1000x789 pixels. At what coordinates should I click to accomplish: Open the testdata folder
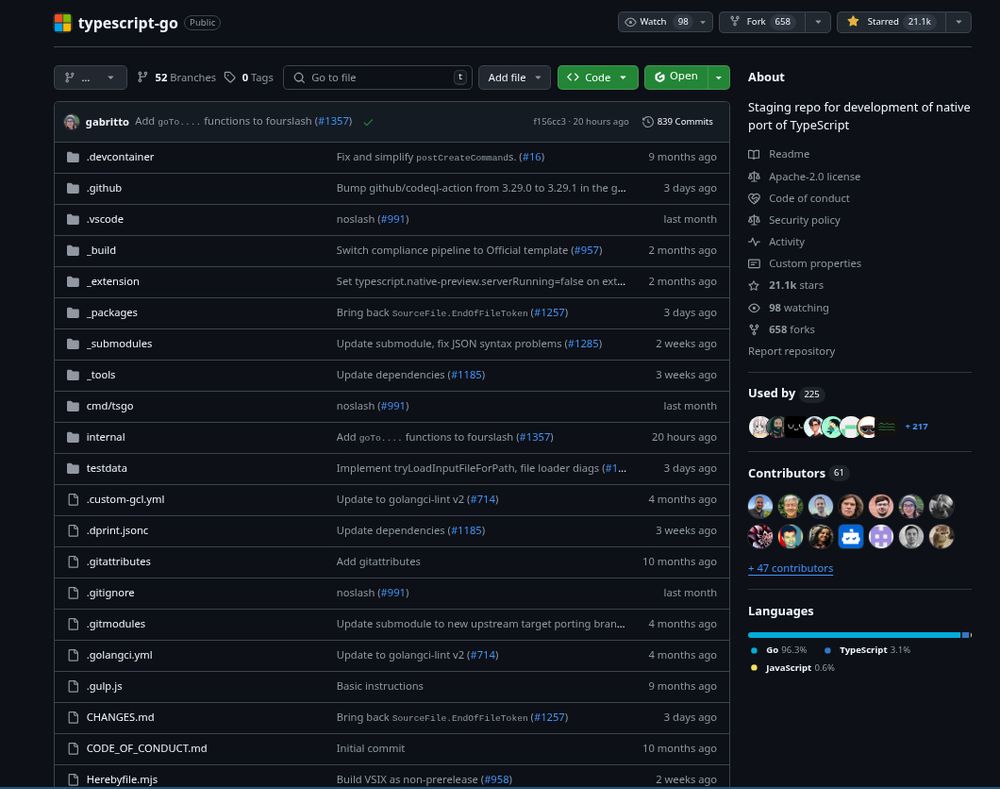pyautogui.click(x=107, y=469)
